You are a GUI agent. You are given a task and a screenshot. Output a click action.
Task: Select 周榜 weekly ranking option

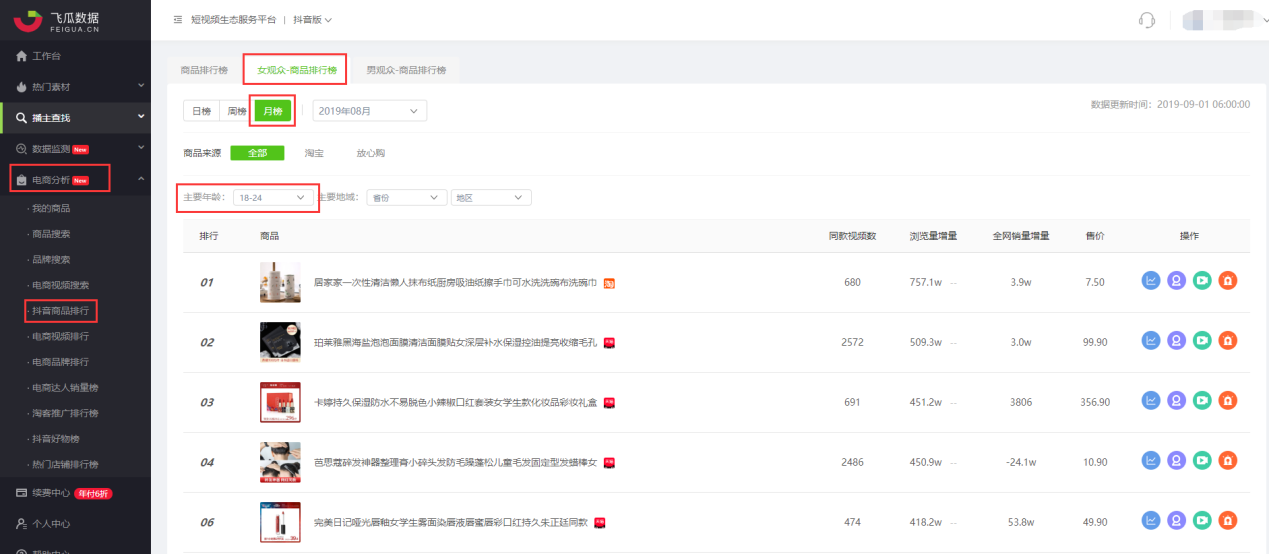point(236,111)
